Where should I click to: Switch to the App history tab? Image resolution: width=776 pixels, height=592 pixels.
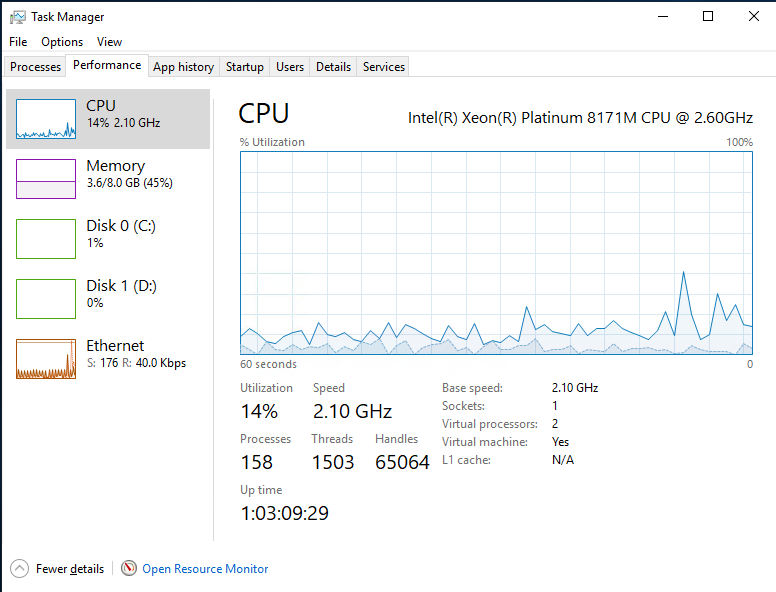[x=183, y=67]
